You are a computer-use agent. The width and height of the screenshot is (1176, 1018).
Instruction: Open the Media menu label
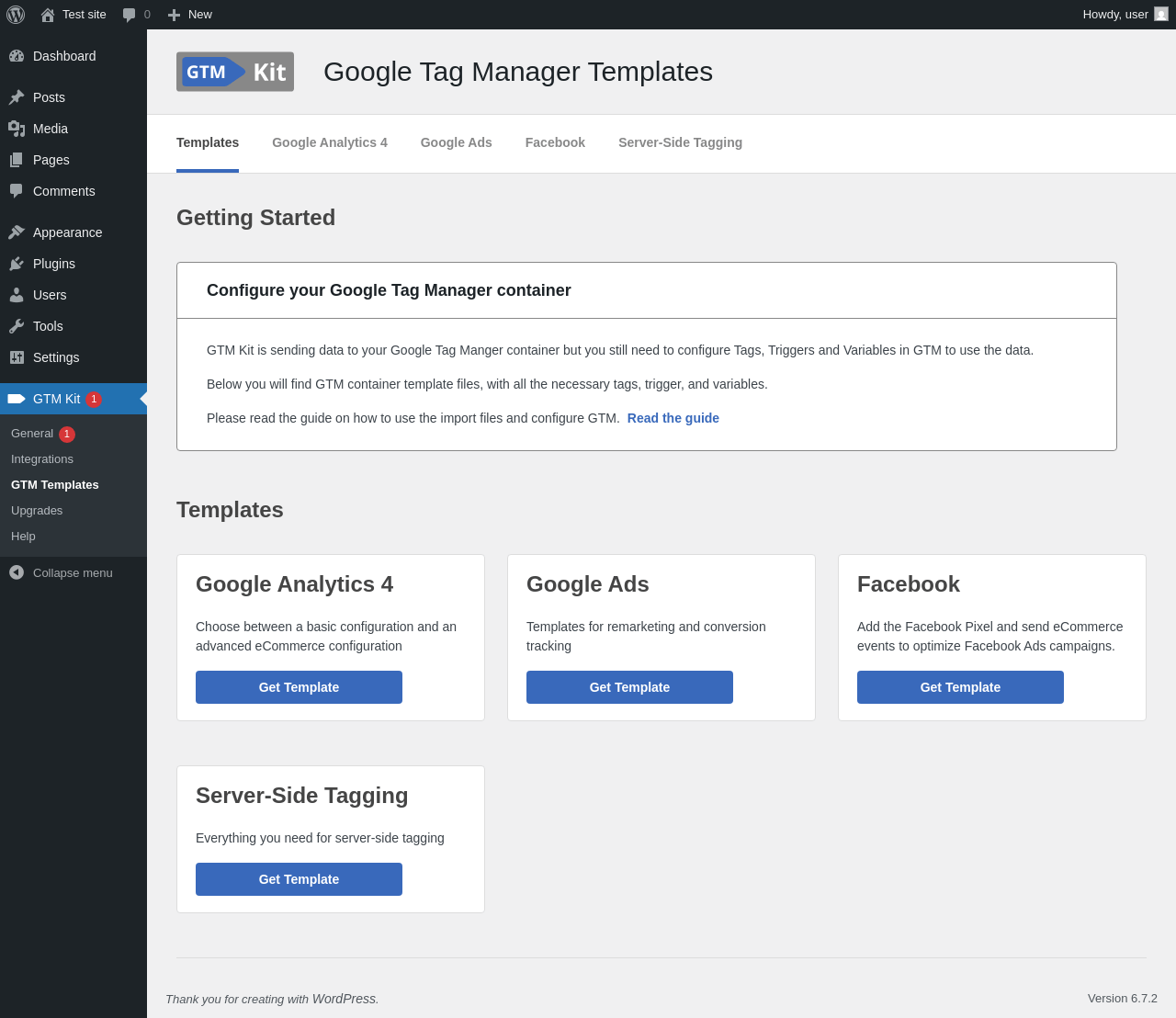pyautogui.click(x=51, y=129)
